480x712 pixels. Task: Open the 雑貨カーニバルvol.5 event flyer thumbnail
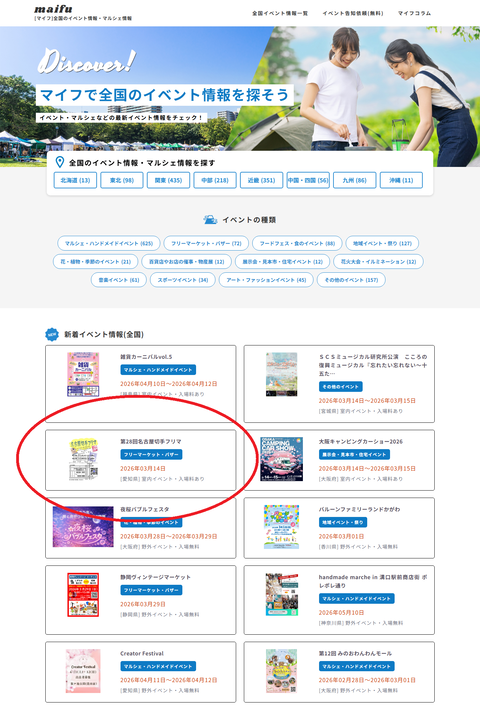coord(83,374)
